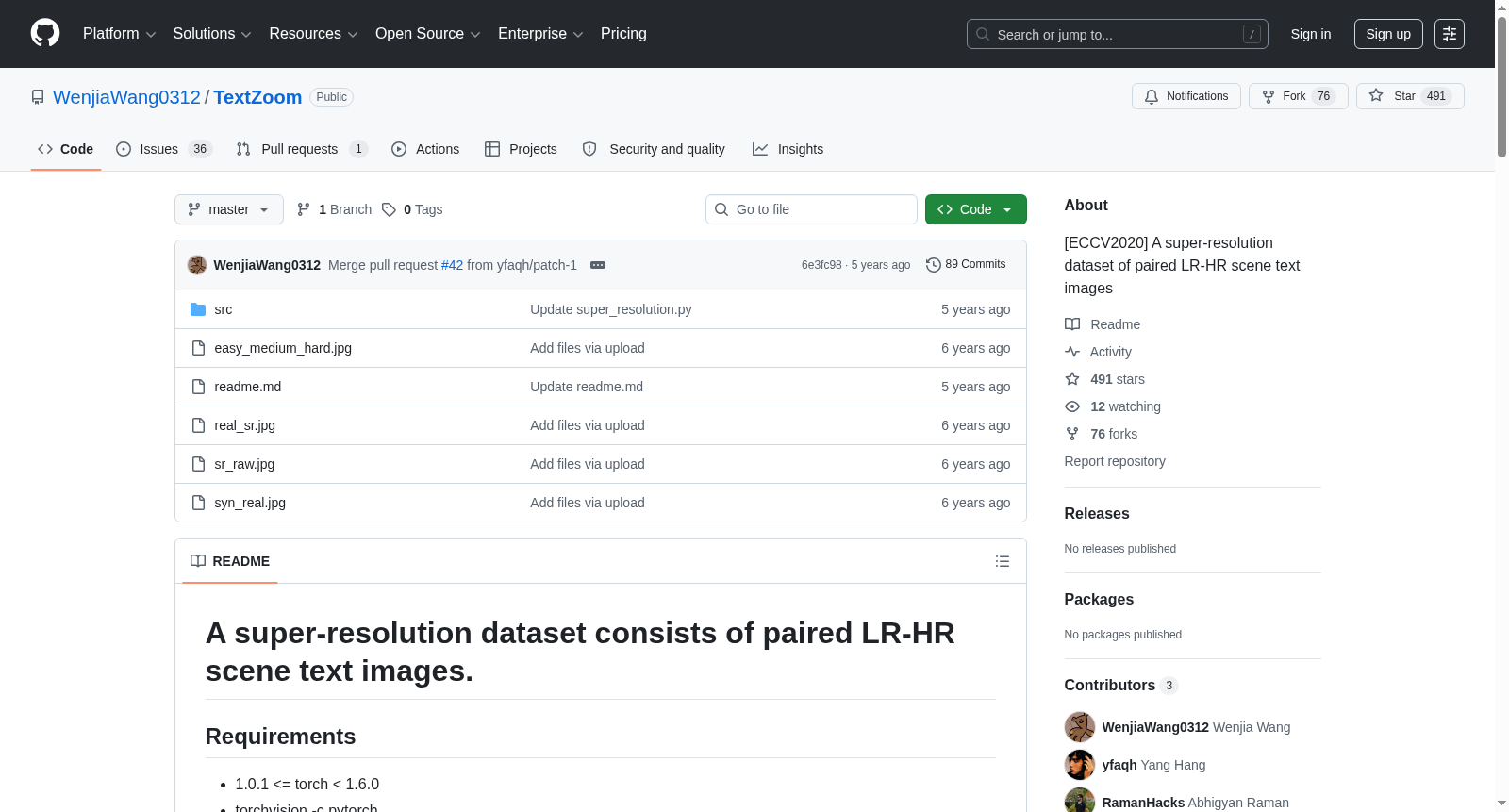Open the Releases section heading
Viewport: 1509px width, 812px height.
point(1097,513)
